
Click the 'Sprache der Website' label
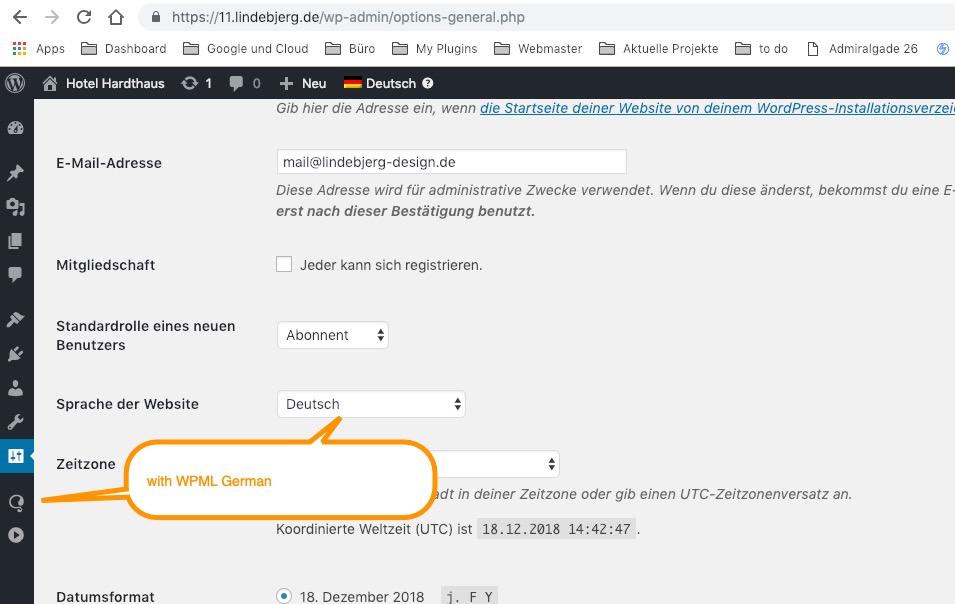pyautogui.click(x=127, y=404)
